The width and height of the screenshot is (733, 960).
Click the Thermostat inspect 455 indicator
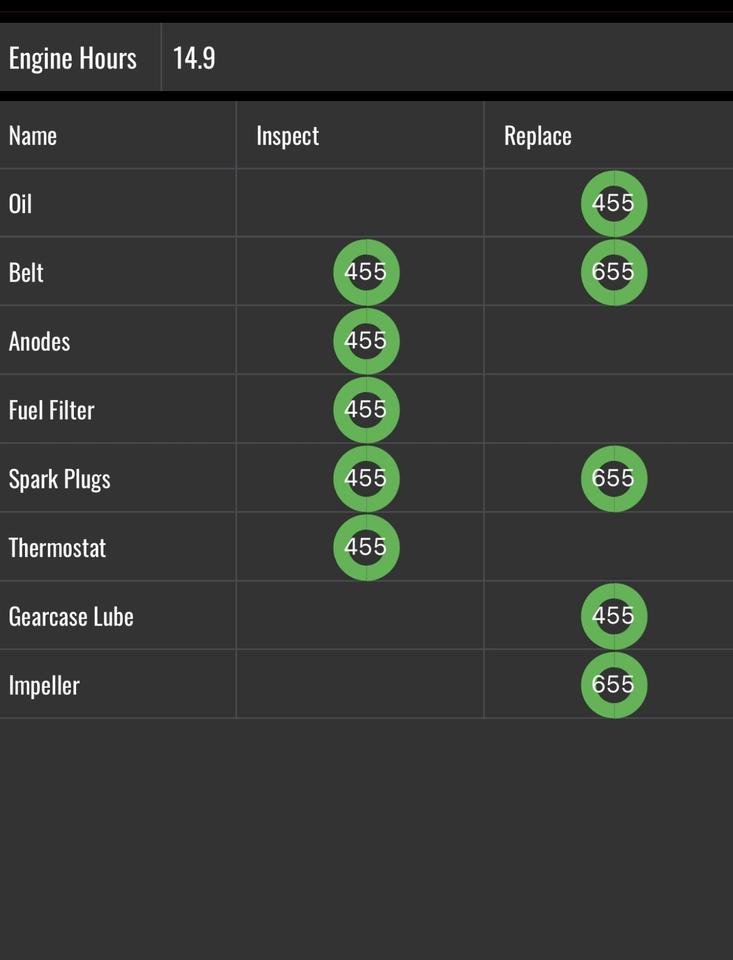(x=366, y=547)
